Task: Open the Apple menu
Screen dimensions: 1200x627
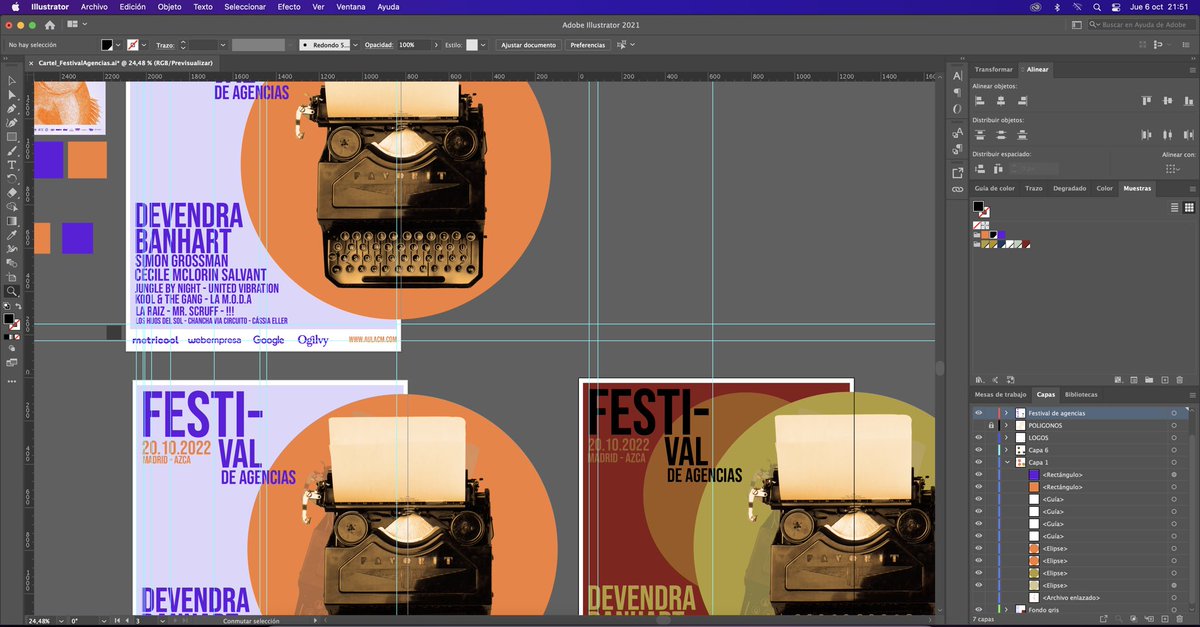Action: pos(15,6)
